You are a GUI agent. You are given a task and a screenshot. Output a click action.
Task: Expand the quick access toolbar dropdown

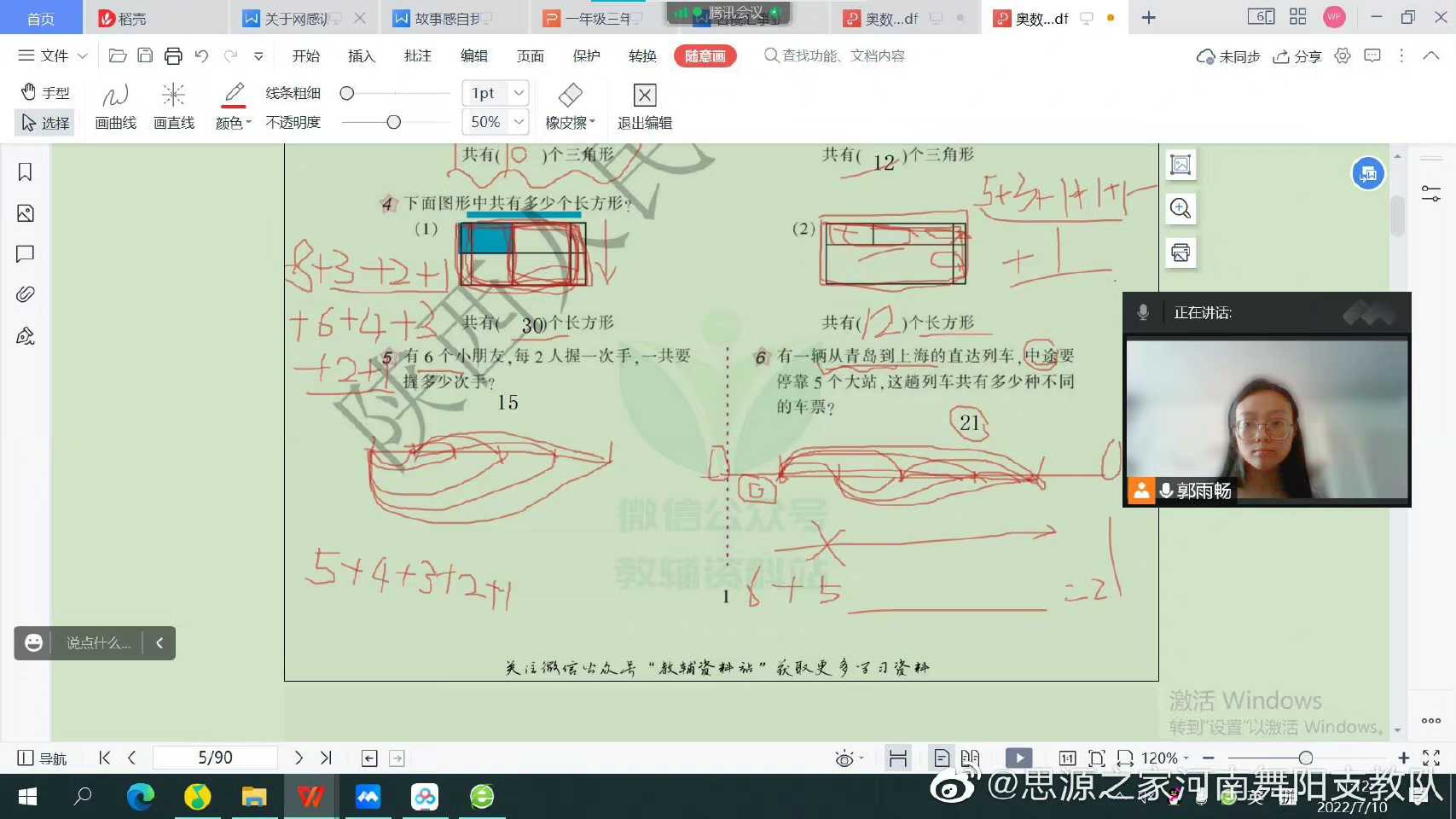tap(258, 56)
